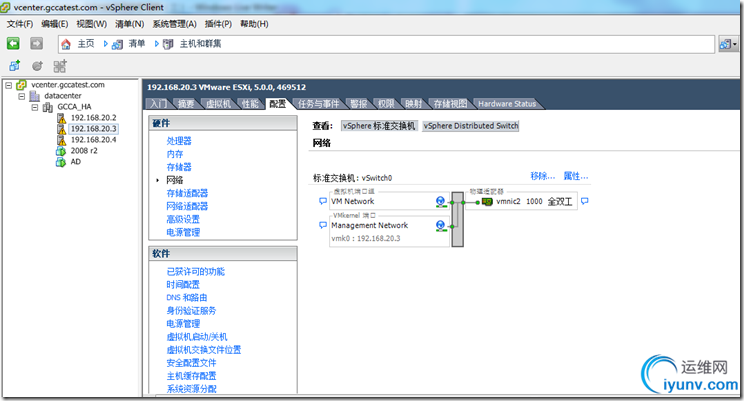Switch to the 摘要 tab
The width and height of the screenshot is (744, 401).
pos(186,104)
